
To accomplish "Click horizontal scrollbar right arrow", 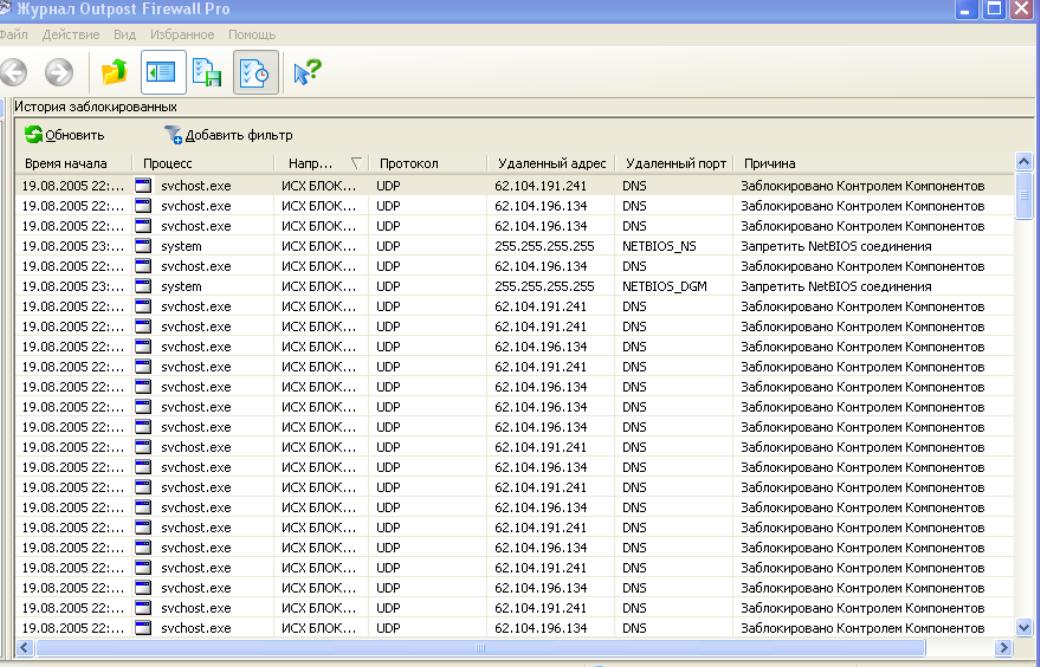I will click(x=1004, y=647).
